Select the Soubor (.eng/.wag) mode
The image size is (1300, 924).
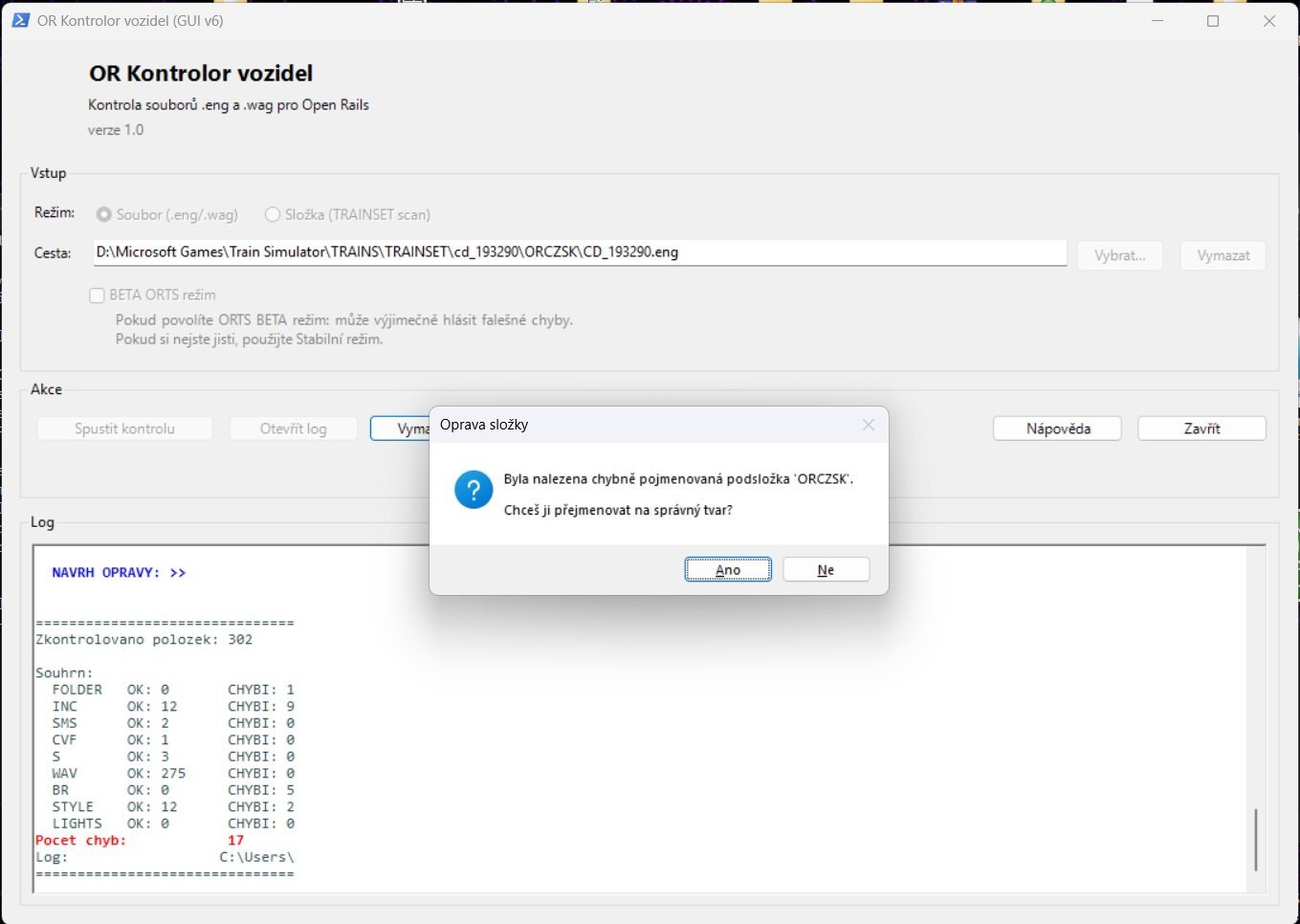(x=104, y=214)
